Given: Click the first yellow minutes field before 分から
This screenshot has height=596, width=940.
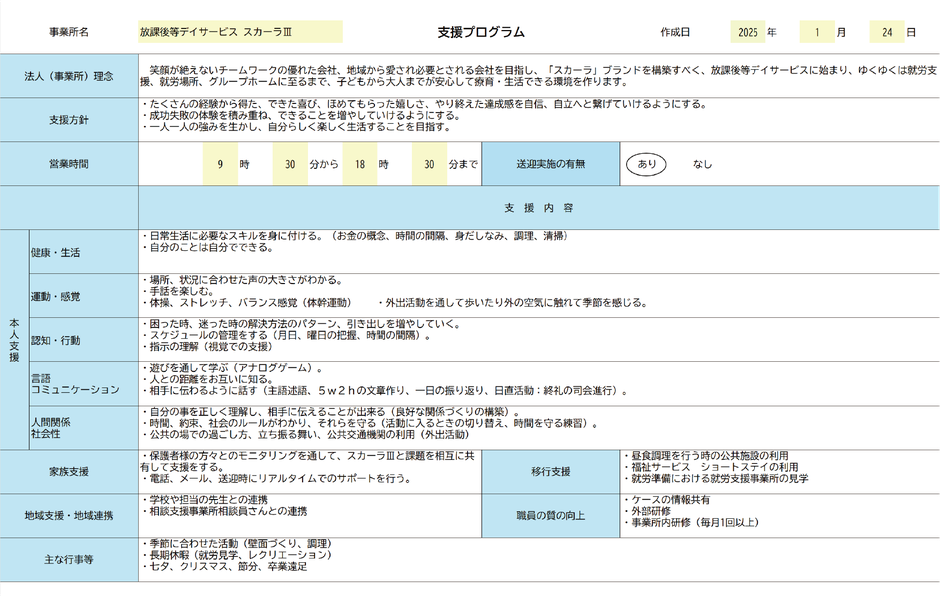Looking at the screenshot, I should tap(290, 164).
